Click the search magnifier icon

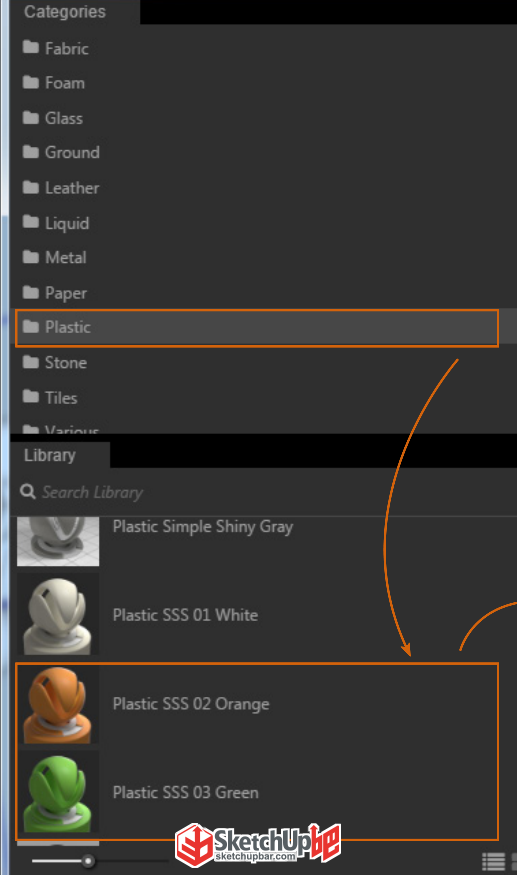point(27,492)
